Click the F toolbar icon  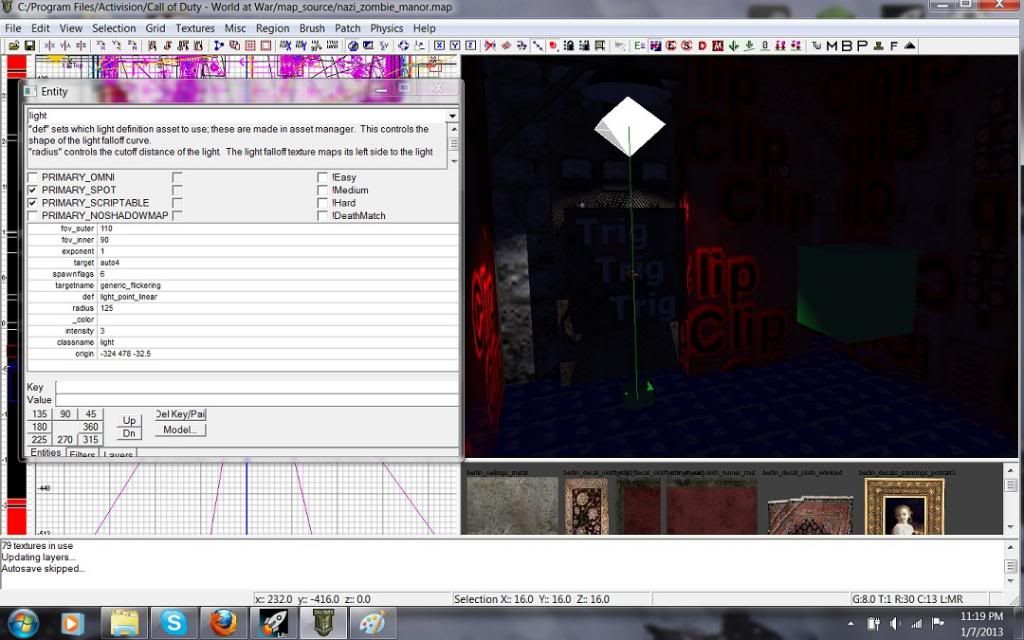pos(893,46)
